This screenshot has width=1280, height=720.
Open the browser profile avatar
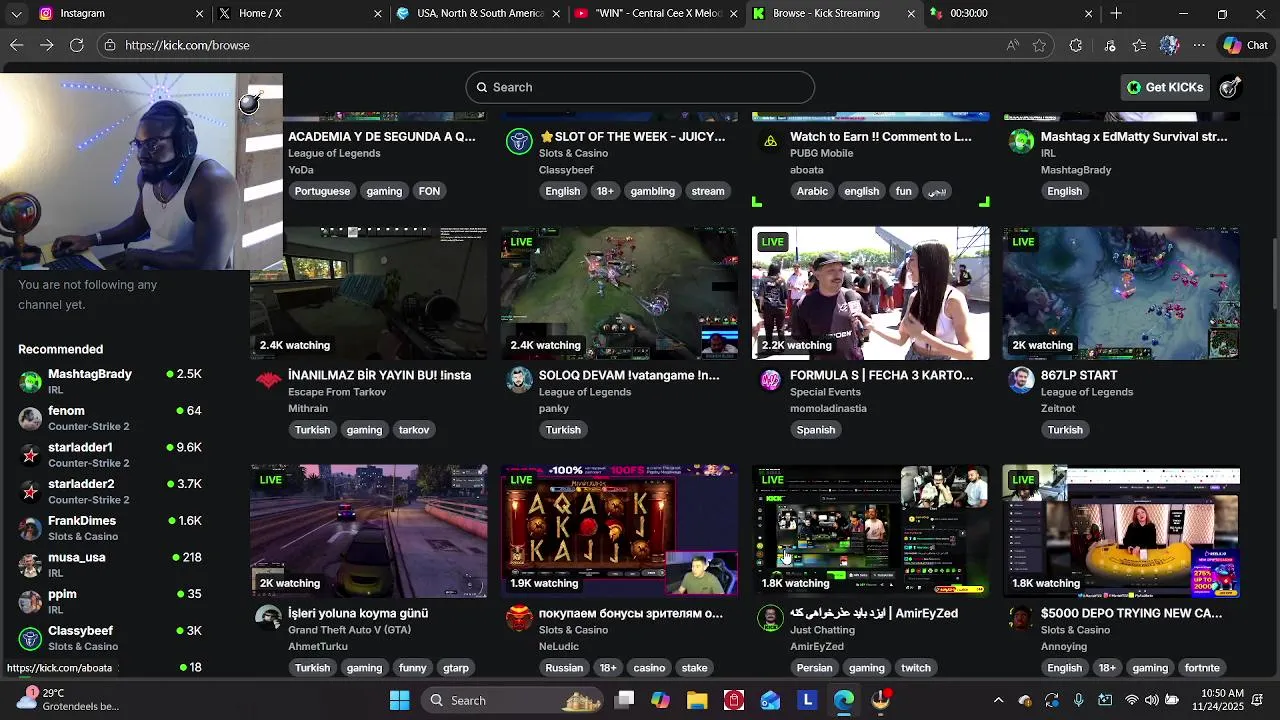[x=1170, y=45]
